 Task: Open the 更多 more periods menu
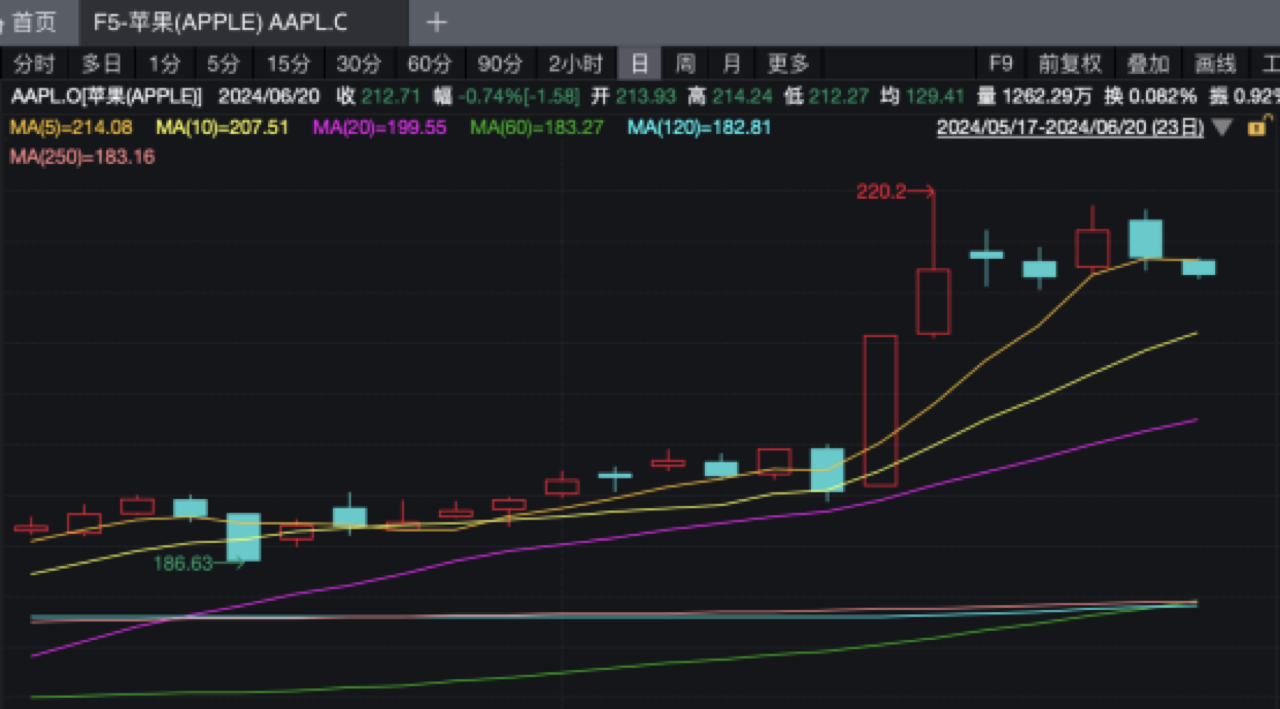pos(787,64)
